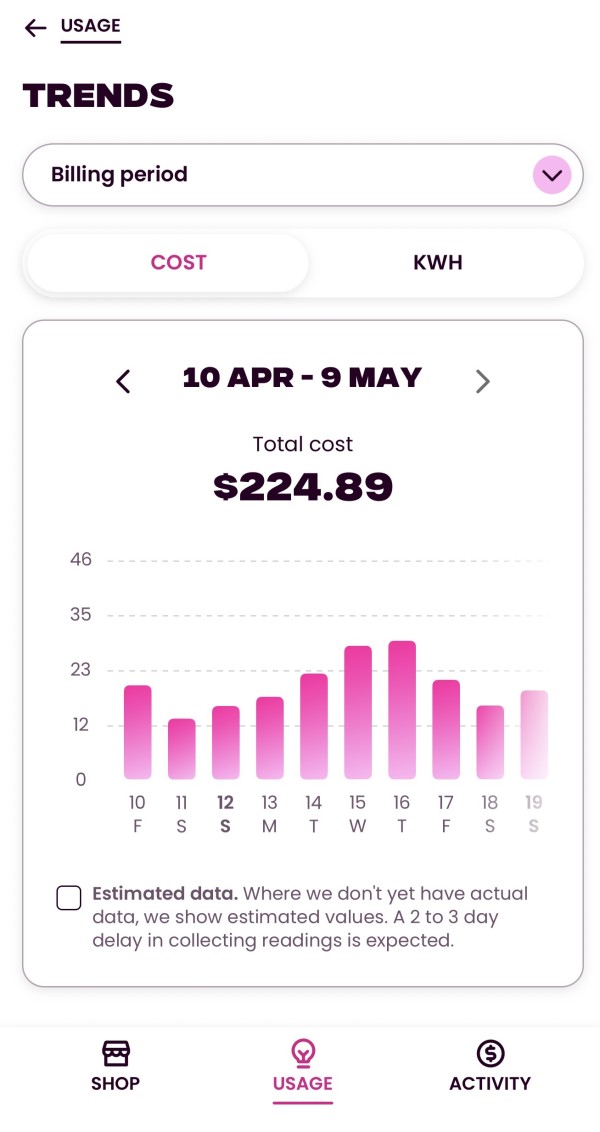
Task: Go to previous billing period chevron
Action: (x=123, y=381)
